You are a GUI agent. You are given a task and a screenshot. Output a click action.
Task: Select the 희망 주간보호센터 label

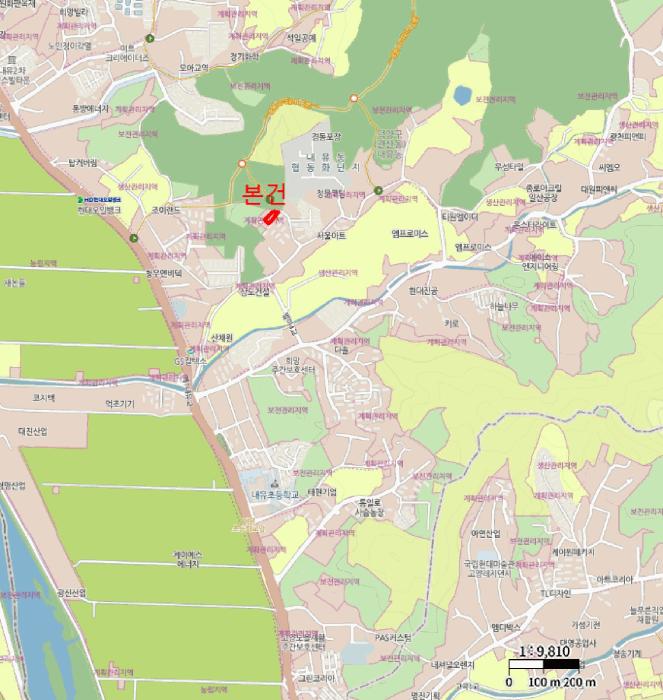pos(293,365)
